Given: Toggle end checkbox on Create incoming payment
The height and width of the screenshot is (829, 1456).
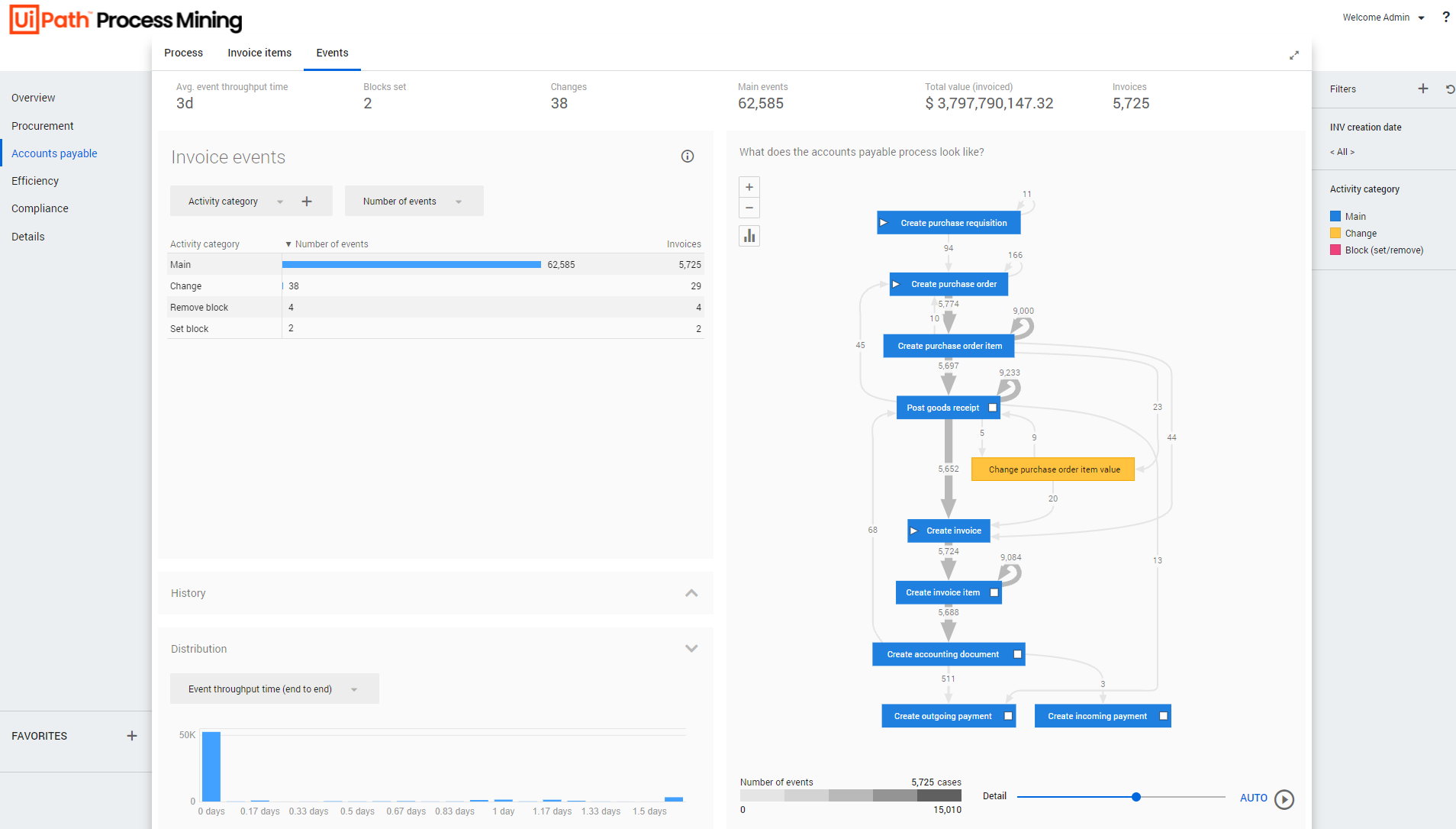Looking at the screenshot, I should (1163, 716).
